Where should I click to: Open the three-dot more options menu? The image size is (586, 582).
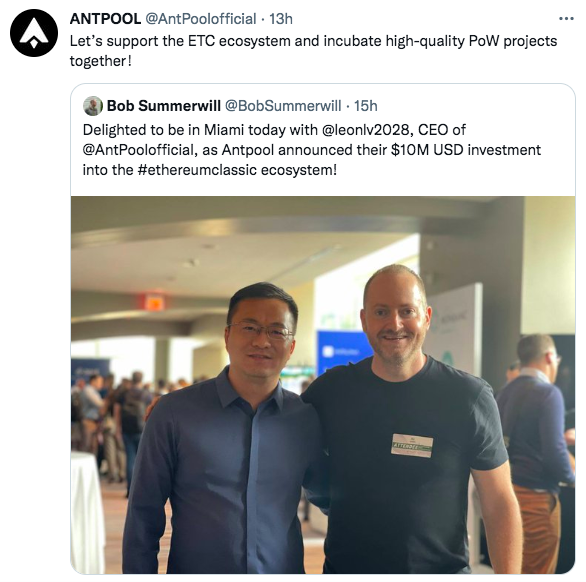pyautogui.click(x=566, y=18)
